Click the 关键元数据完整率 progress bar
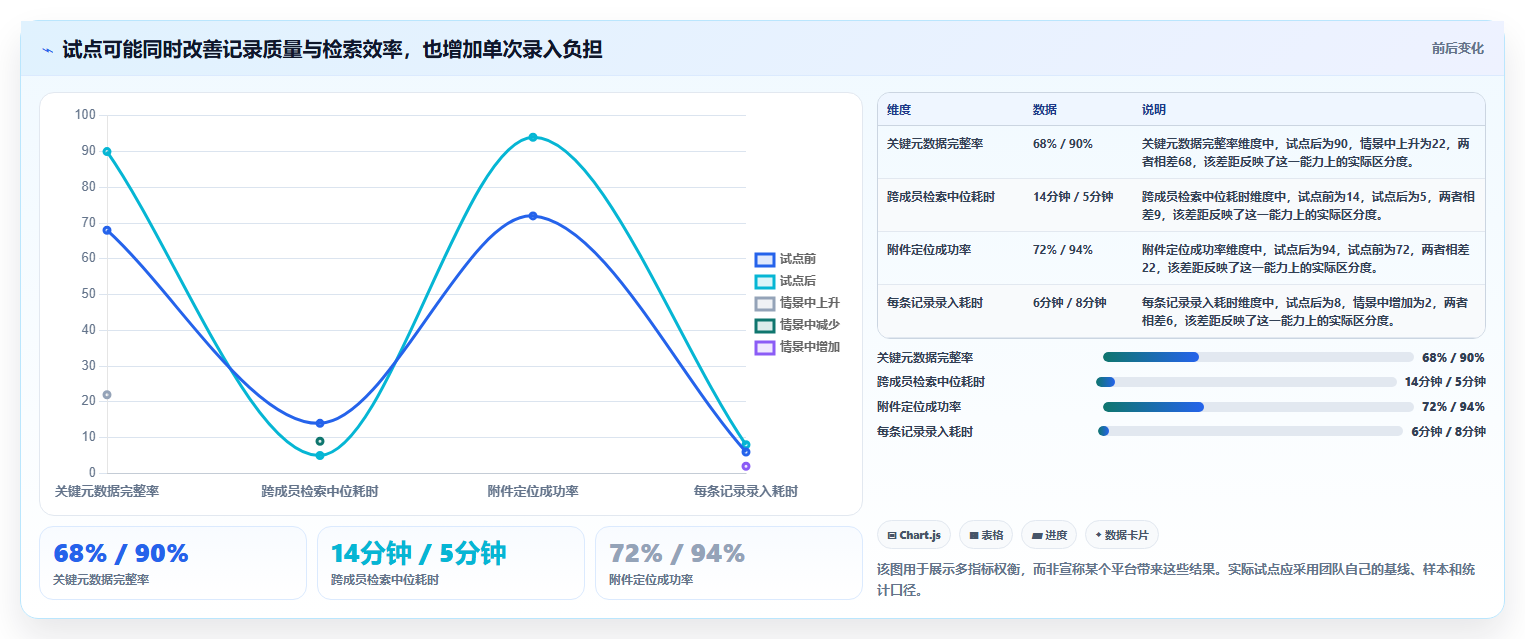 point(1258,357)
